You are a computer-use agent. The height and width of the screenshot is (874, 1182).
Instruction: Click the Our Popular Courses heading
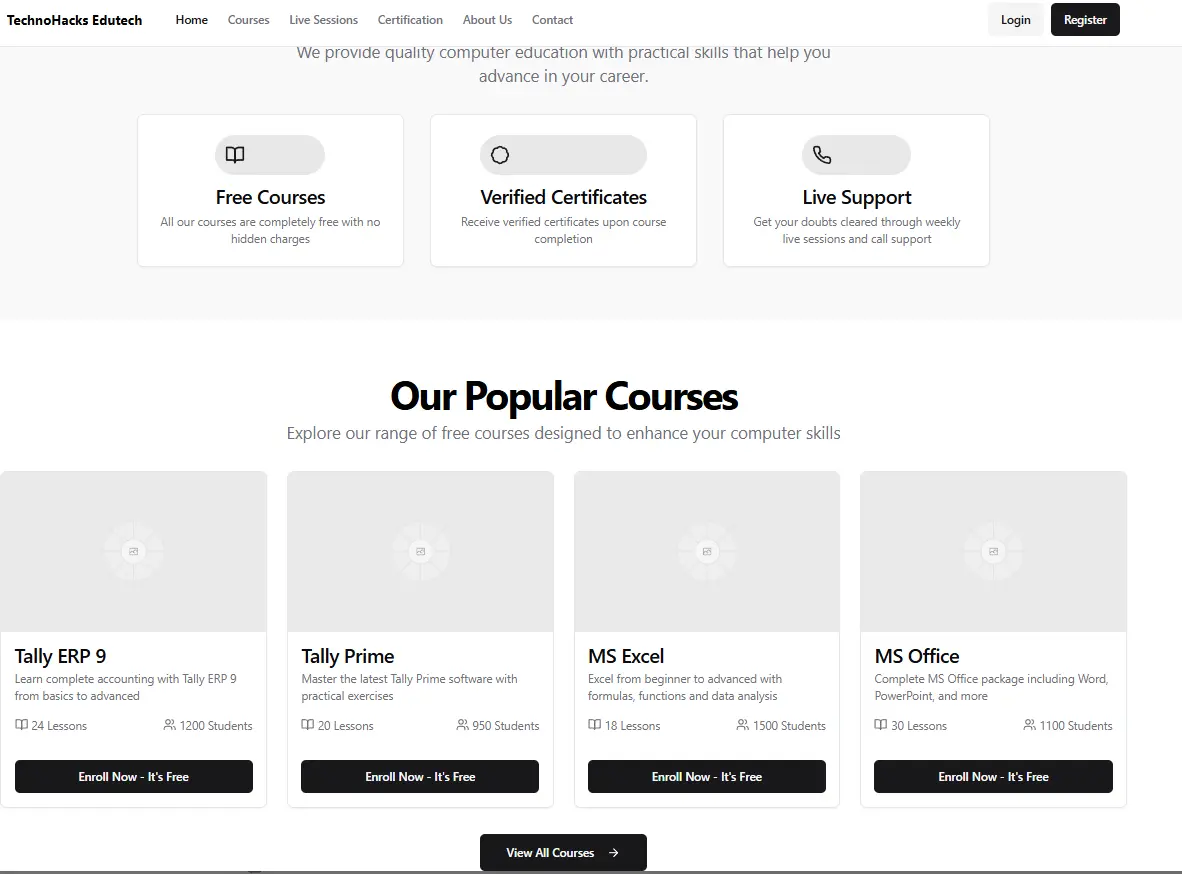pyautogui.click(x=564, y=396)
